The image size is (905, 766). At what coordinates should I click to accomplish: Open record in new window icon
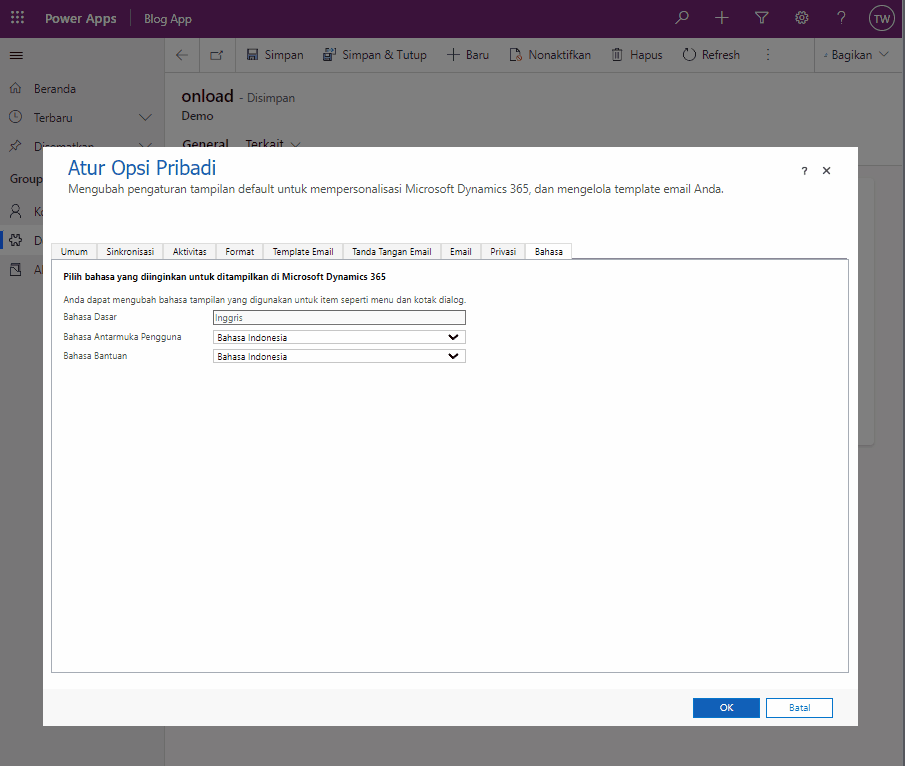pos(216,55)
